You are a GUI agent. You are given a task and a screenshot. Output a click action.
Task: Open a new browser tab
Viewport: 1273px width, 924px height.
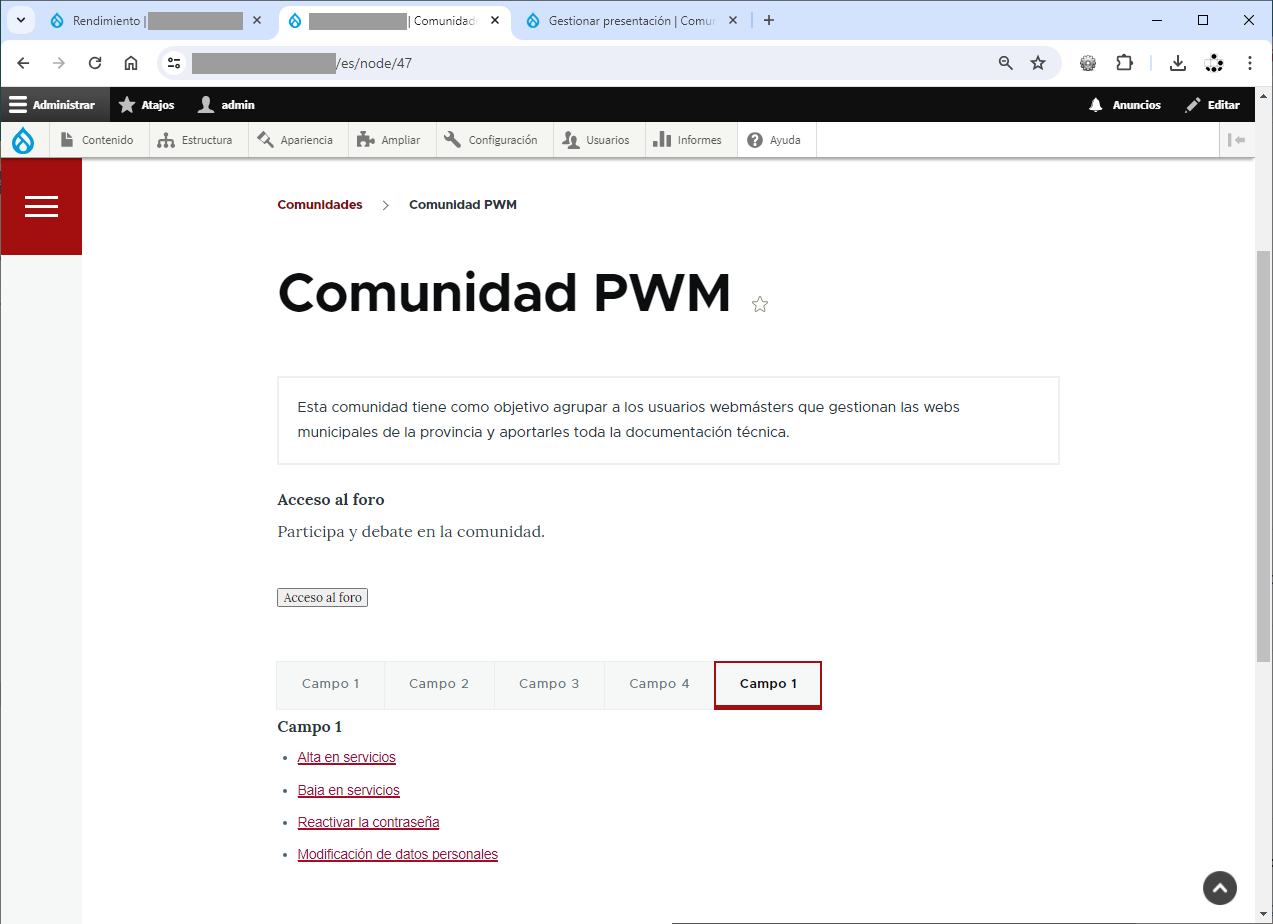pyautogui.click(x=768, y=20)
